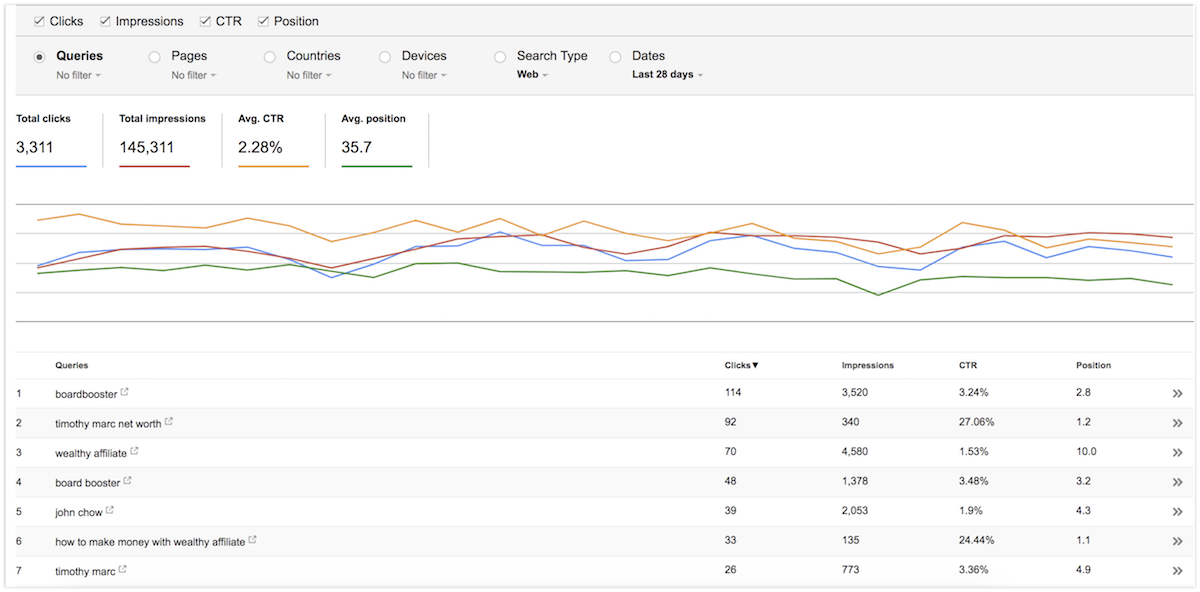The height and width of the screenshot is (592, 1200).
Task: Click how to make money with wealthy affiliate
Action: pyautogui.click(x=150, y=542)
